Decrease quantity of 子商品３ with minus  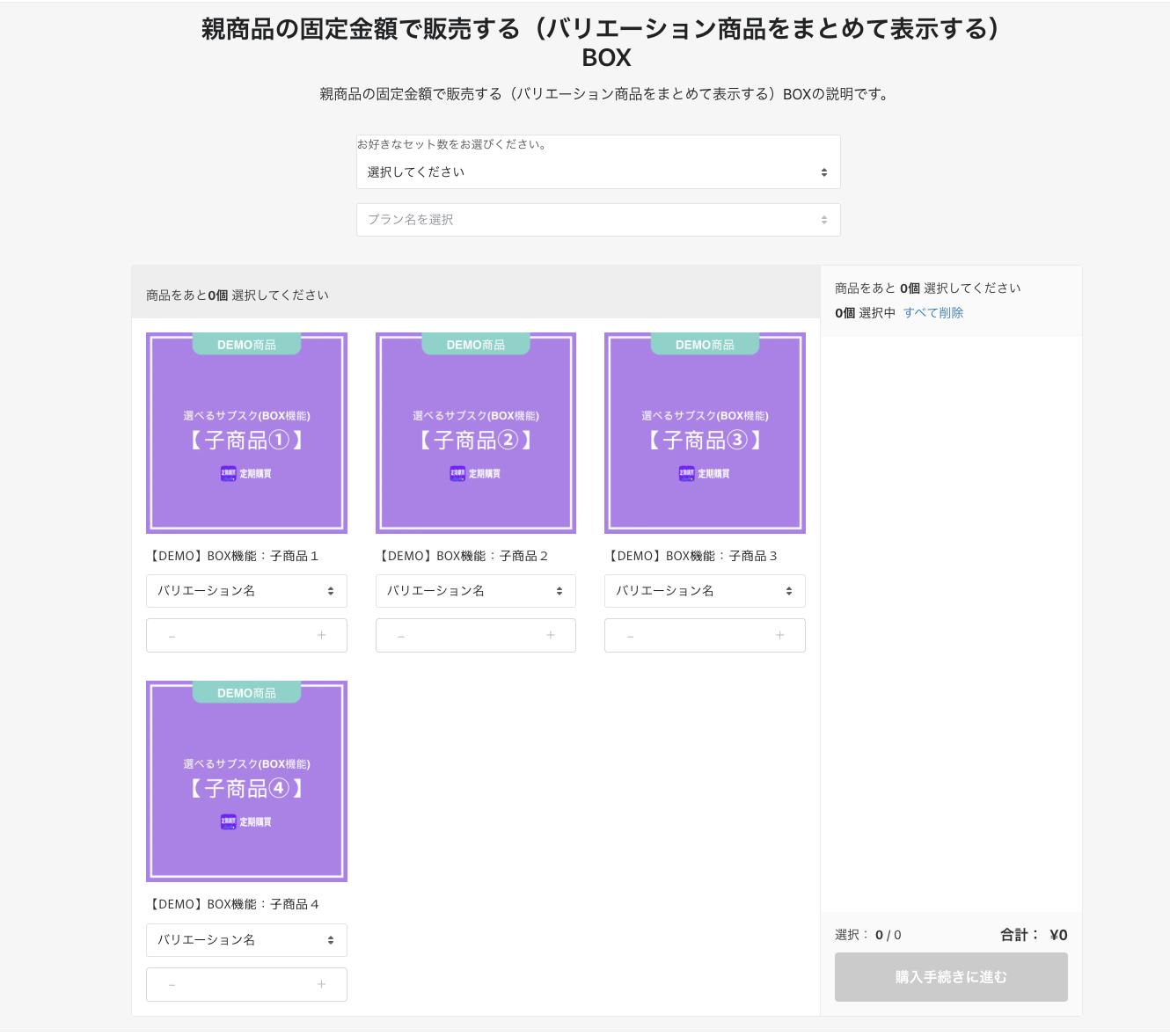tap(630, 636)
